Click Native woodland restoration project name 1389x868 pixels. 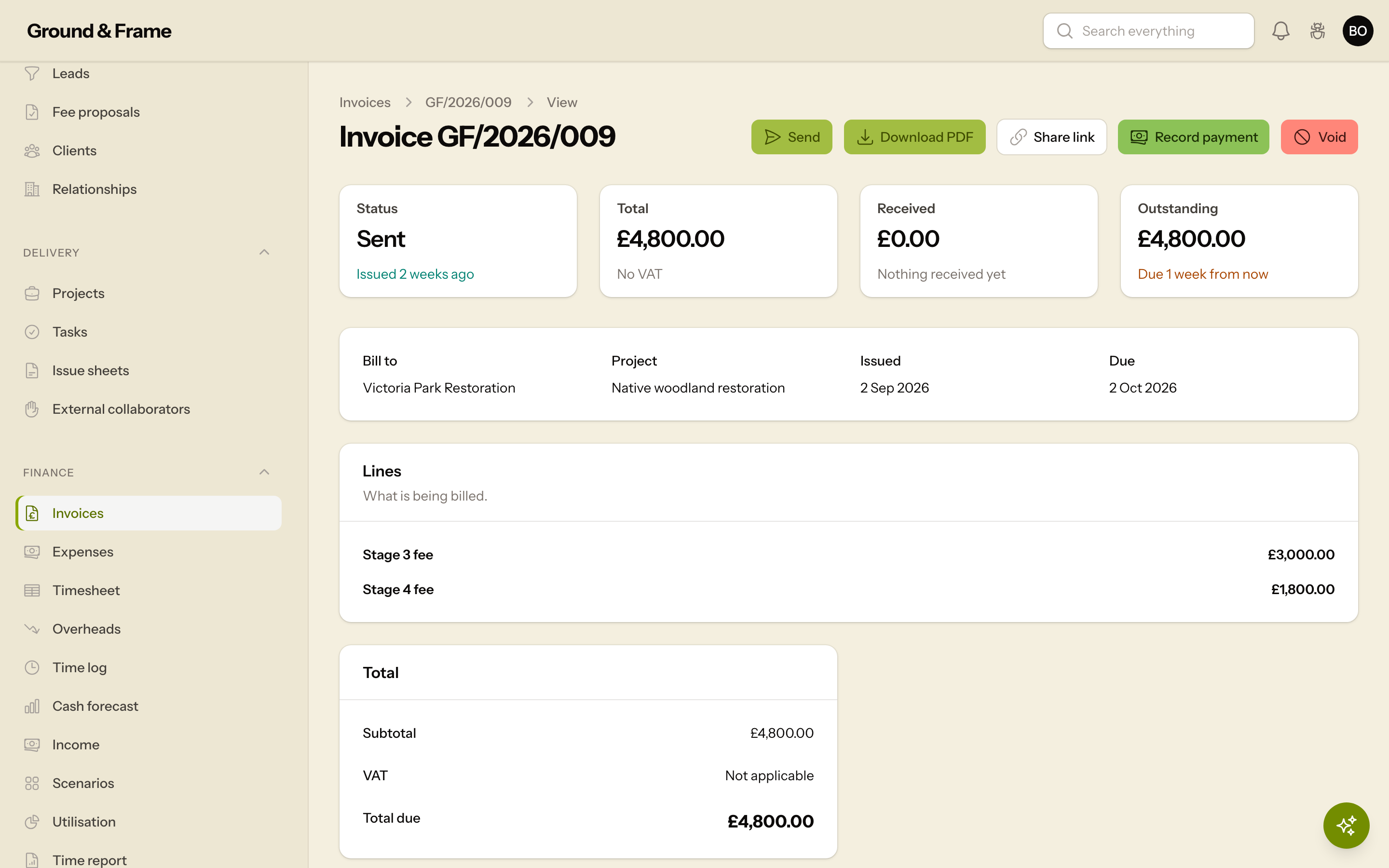698,388
